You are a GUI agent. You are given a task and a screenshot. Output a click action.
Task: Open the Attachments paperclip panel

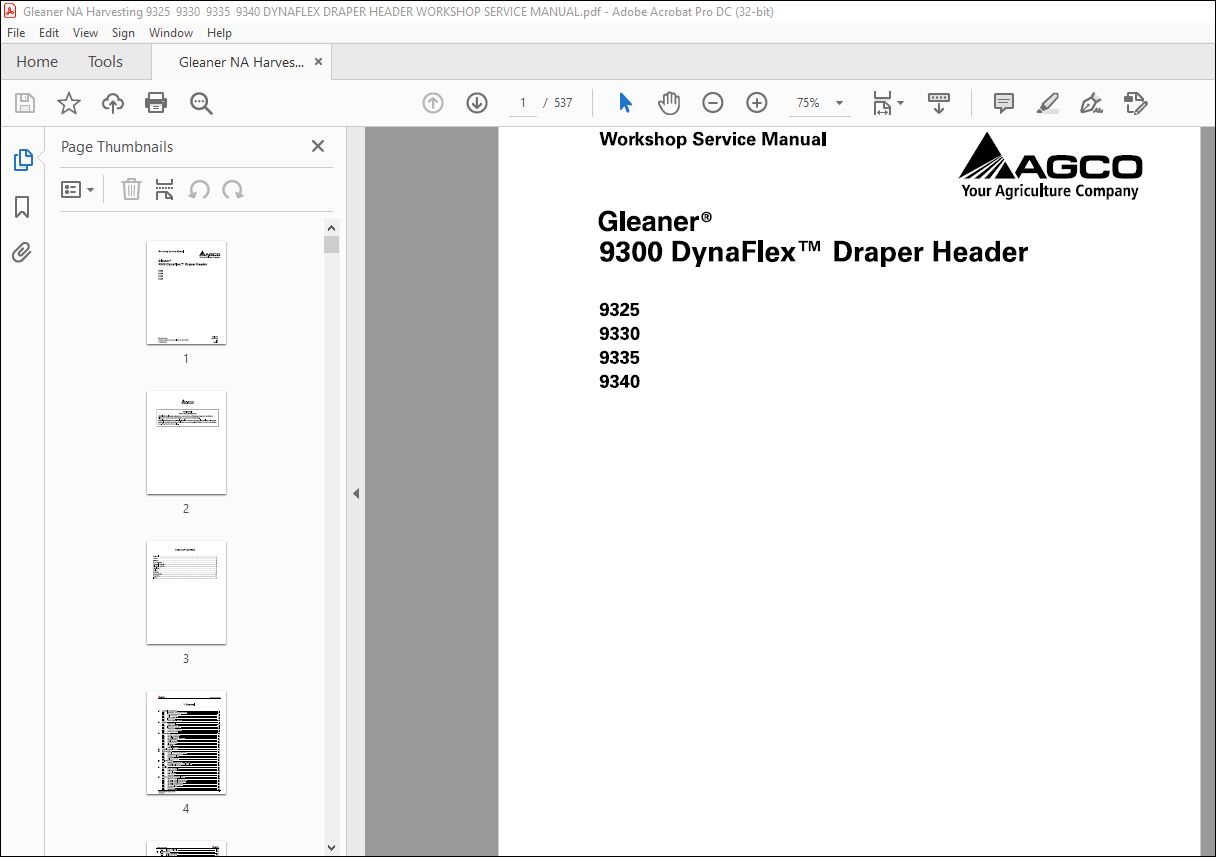22,252
